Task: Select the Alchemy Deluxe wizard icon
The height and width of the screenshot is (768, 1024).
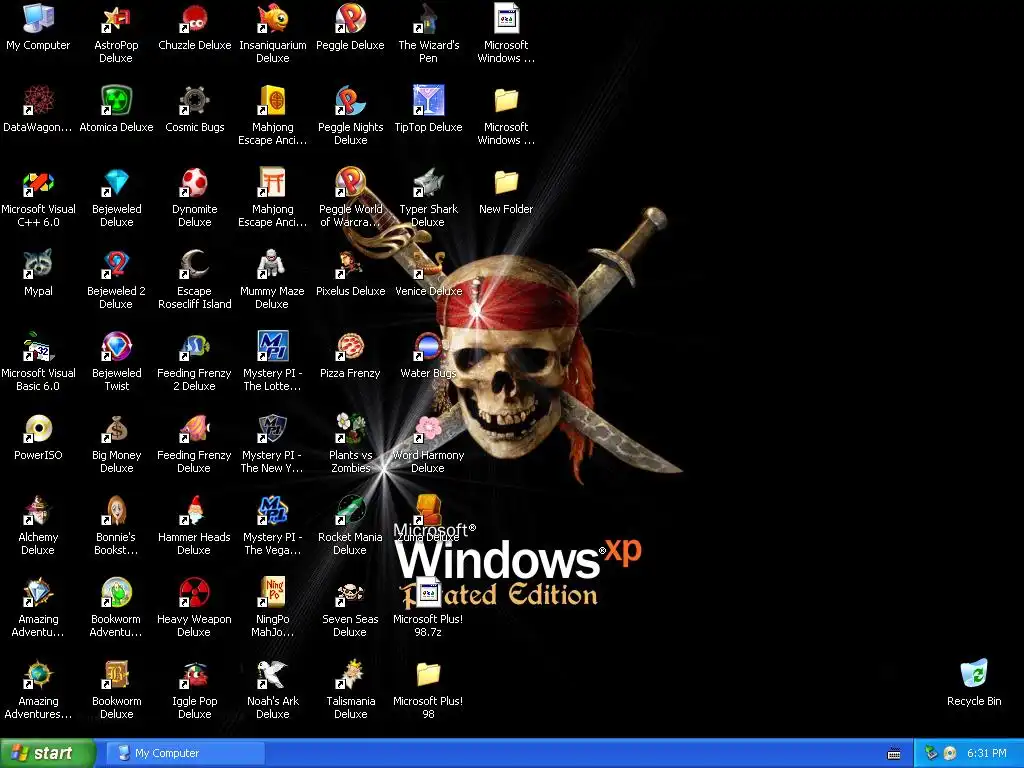Action: point(38,511)
